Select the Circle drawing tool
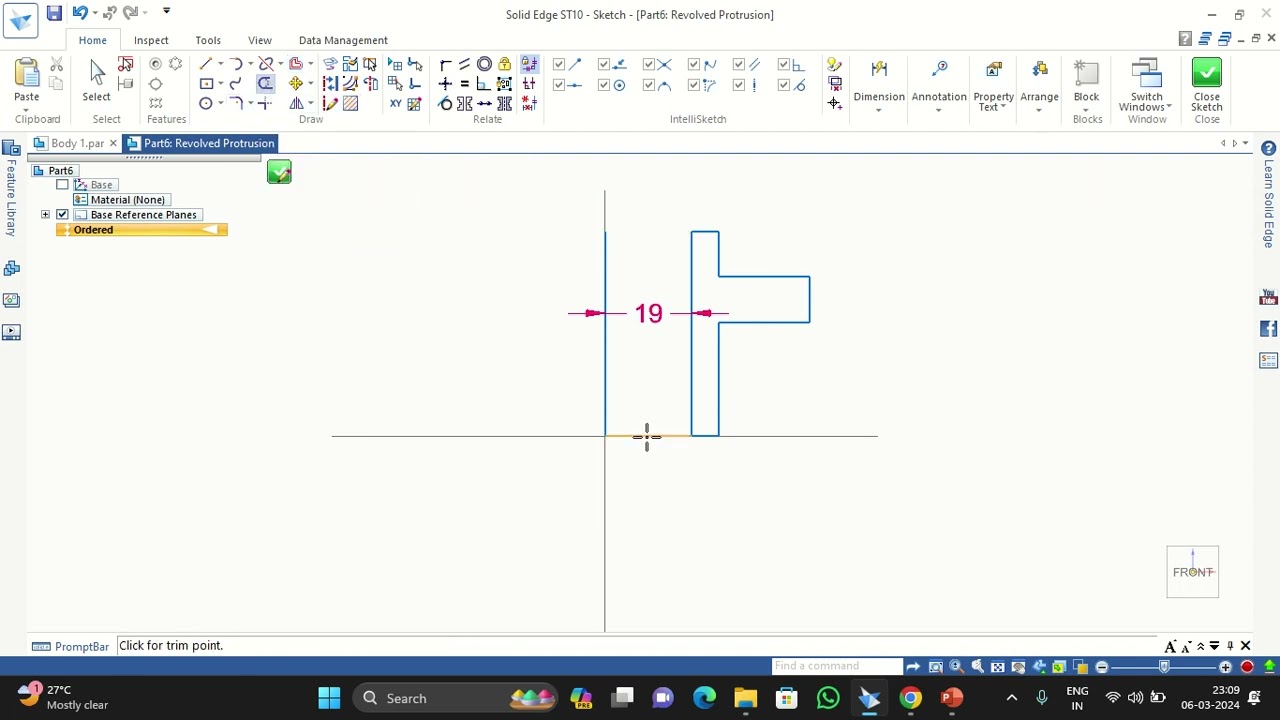 pyautogui.click(x=206, y=104)
